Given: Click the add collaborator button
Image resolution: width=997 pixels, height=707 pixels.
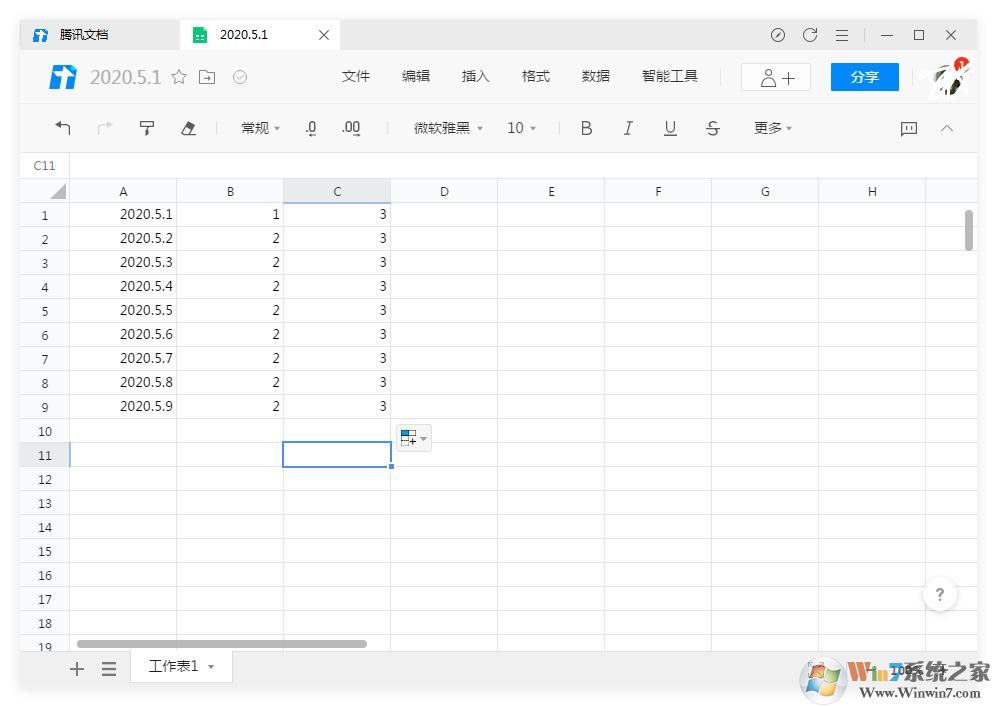Looking at the screenshot, I should pos(775,76).
